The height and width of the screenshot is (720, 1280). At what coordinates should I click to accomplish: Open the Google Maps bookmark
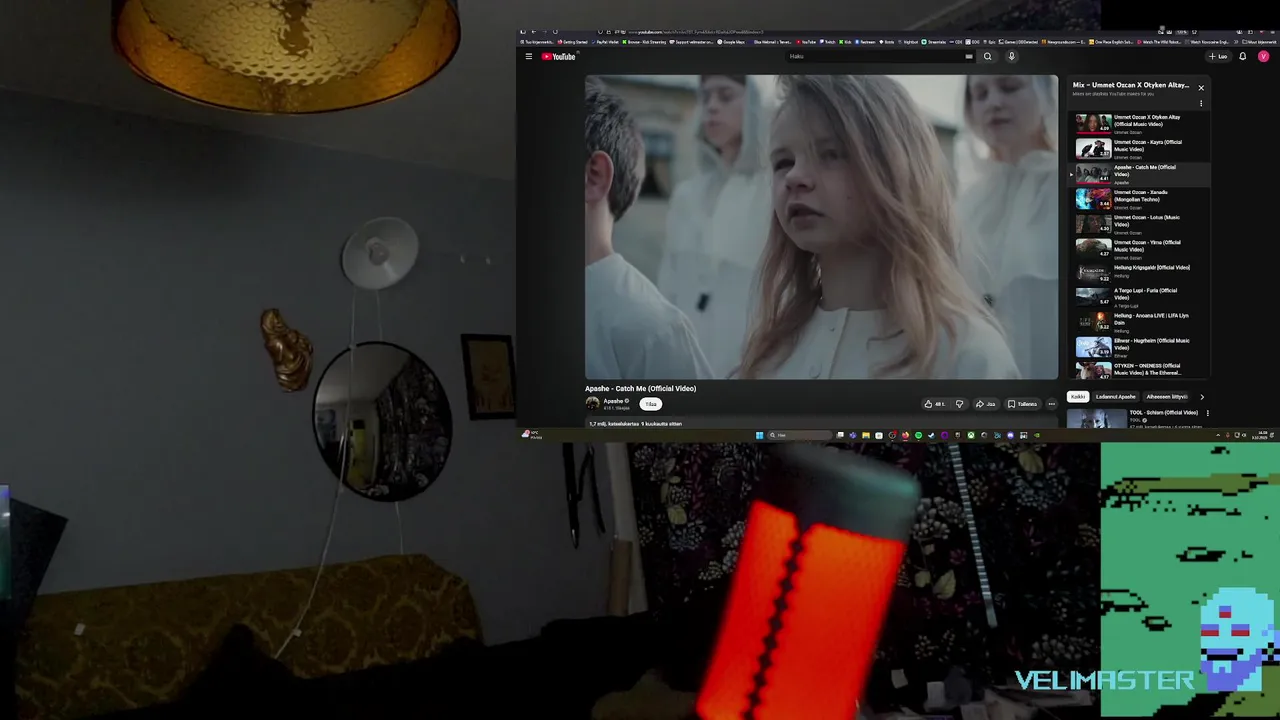[x=731, y=42]
